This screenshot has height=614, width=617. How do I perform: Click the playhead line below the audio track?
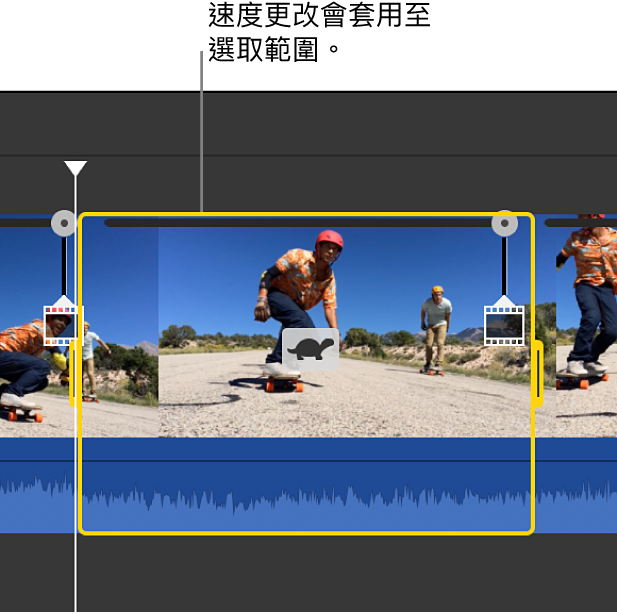75,575
